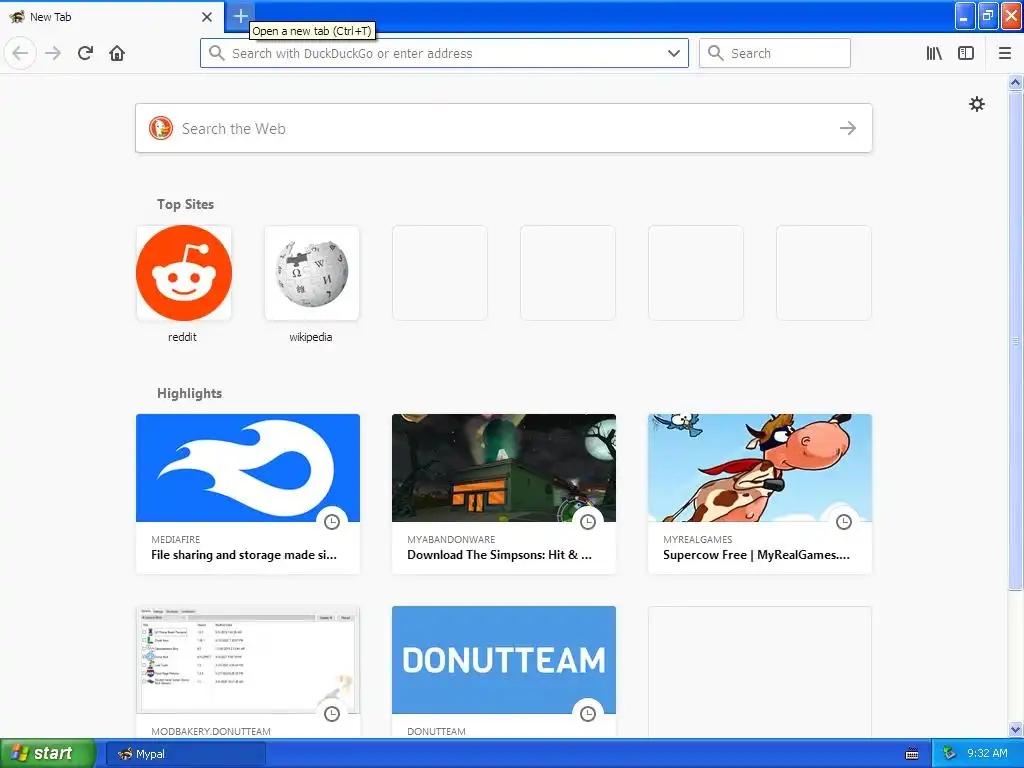Close the New Tab tab

tap(207, 17)
